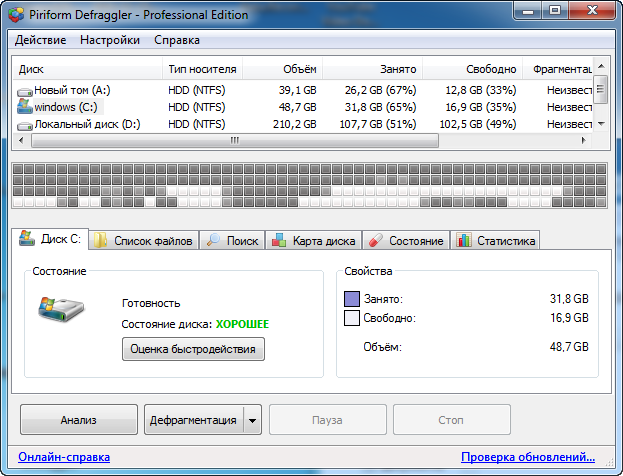Click the ХОРОШЕЕ disk state text
Viewport: 623px width, 476px height.
point(242,324)
